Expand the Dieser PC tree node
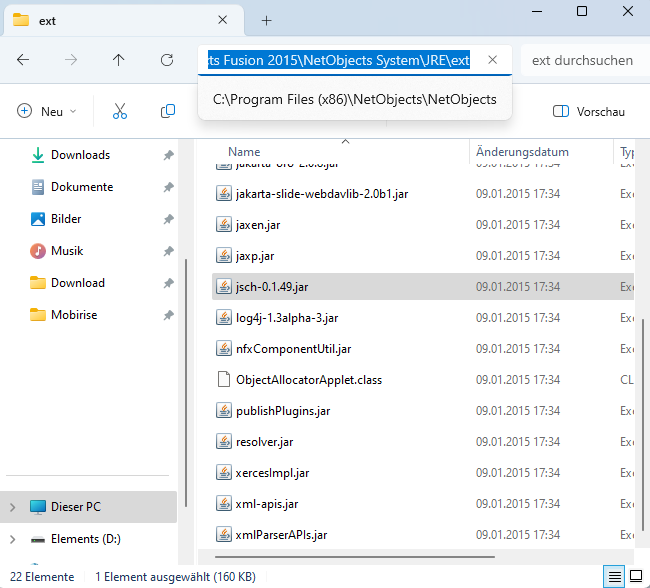Image resolution: width=650 pixels, height=588 pixels. click(x=12, y=507)
